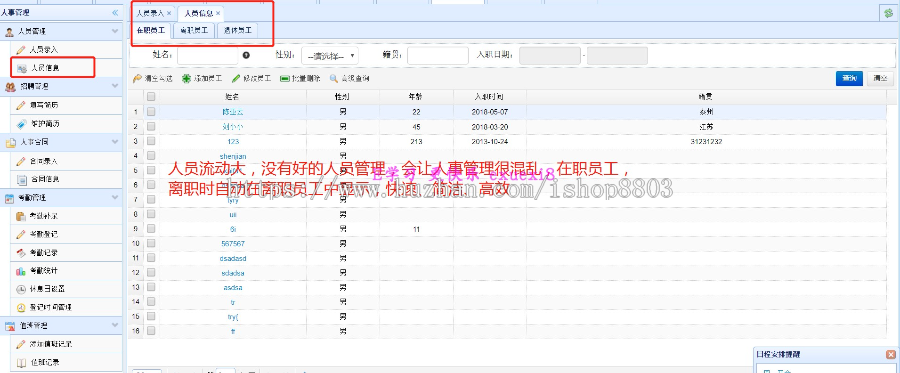Close the 日程安排提醒 panel

click(x=890, y=355)
